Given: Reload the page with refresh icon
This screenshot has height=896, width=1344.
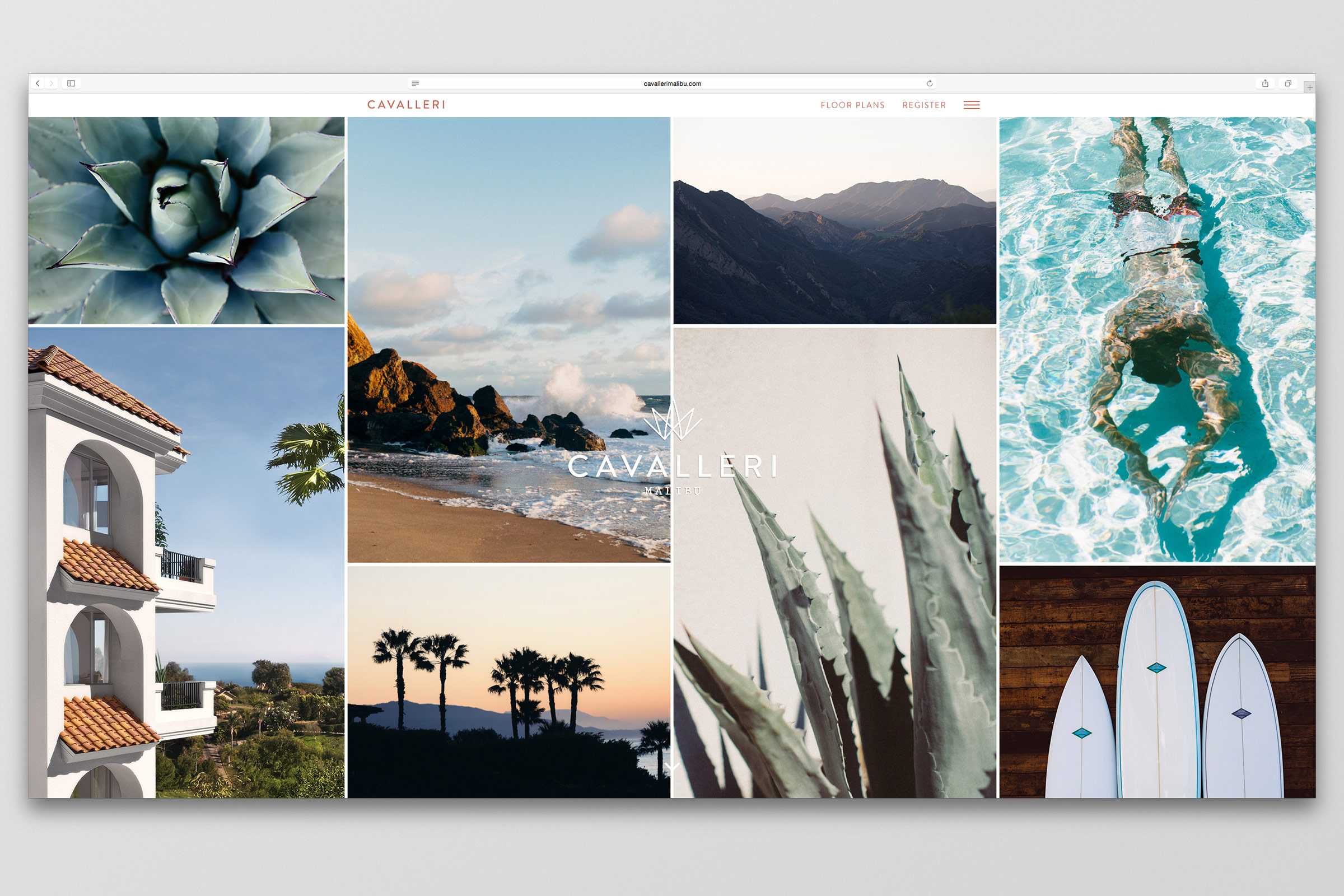Looking at the screenshot, I should [x=930, y=83].
